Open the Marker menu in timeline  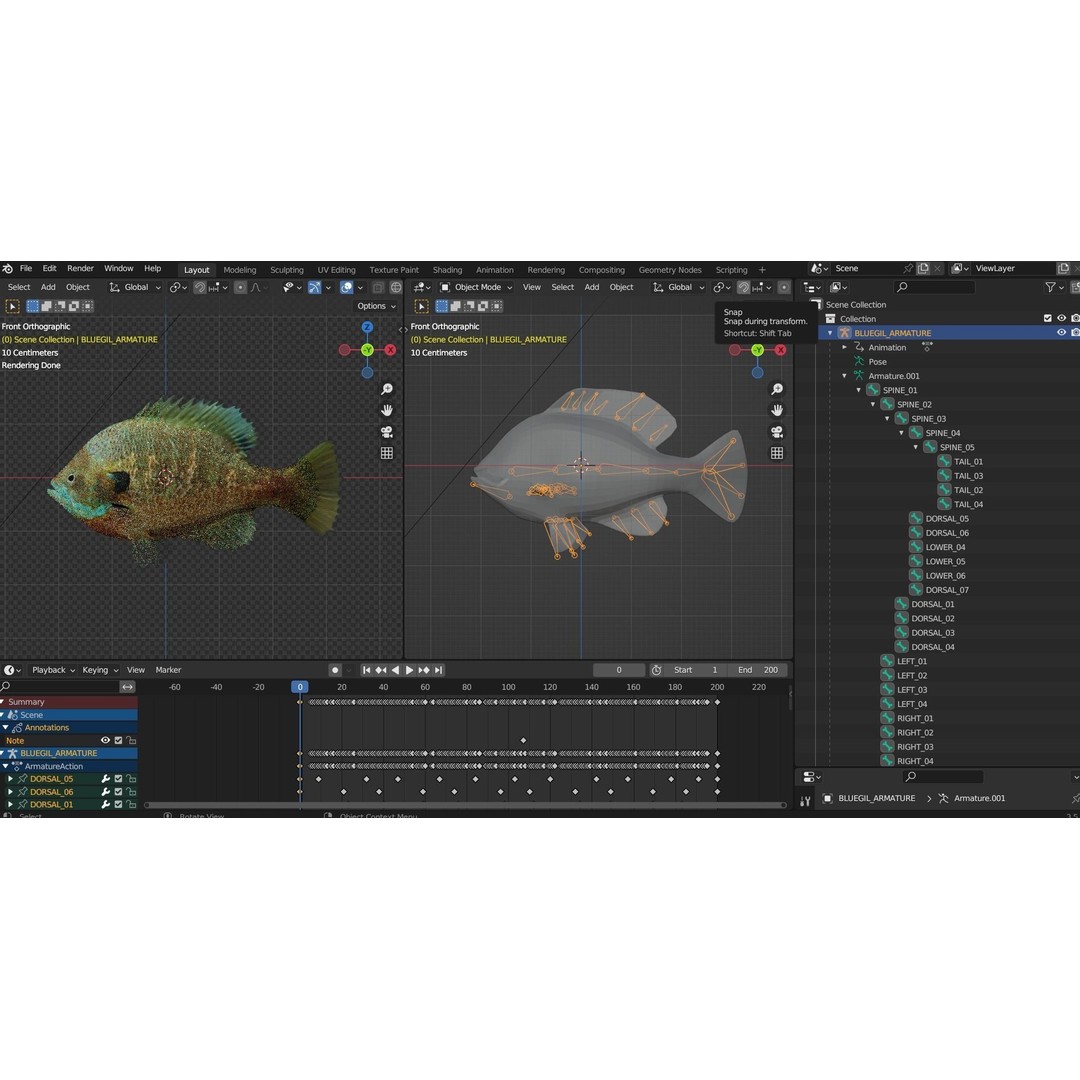(168, 670)
